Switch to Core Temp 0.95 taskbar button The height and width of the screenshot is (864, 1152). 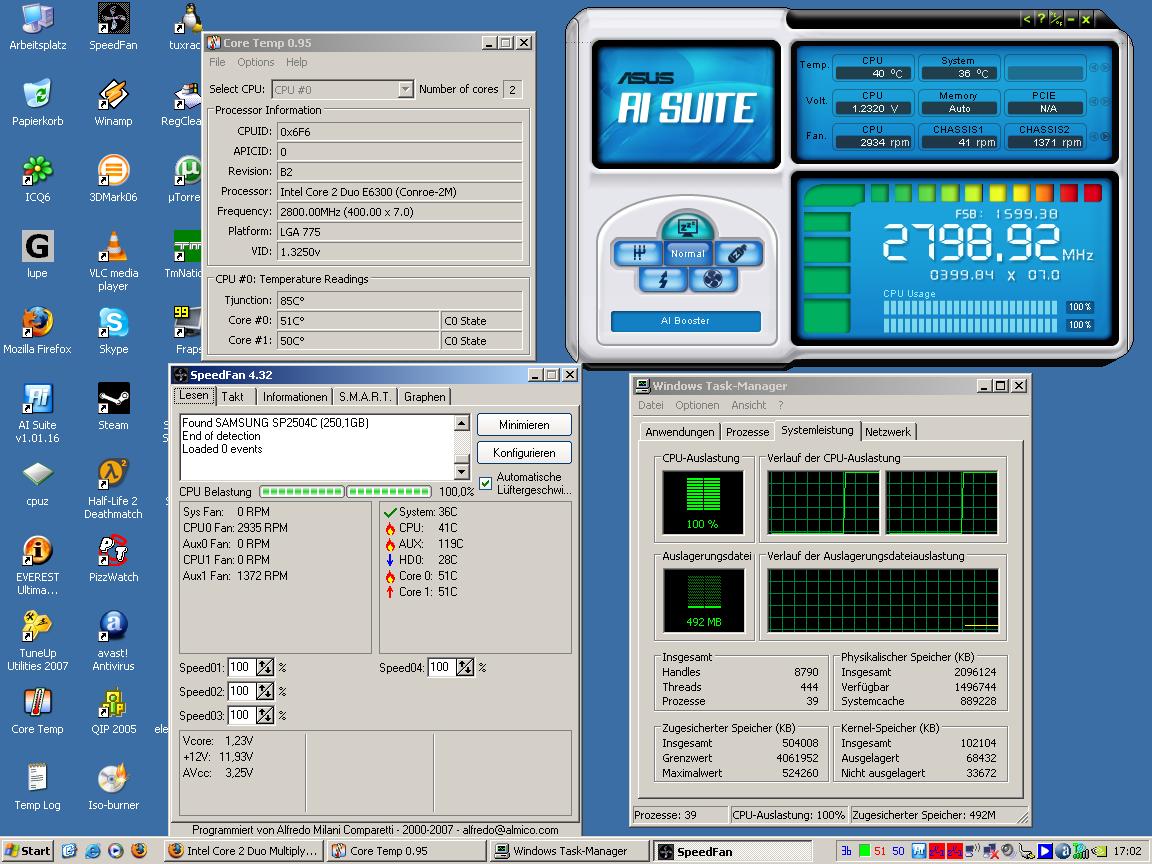tap(406, 851)
